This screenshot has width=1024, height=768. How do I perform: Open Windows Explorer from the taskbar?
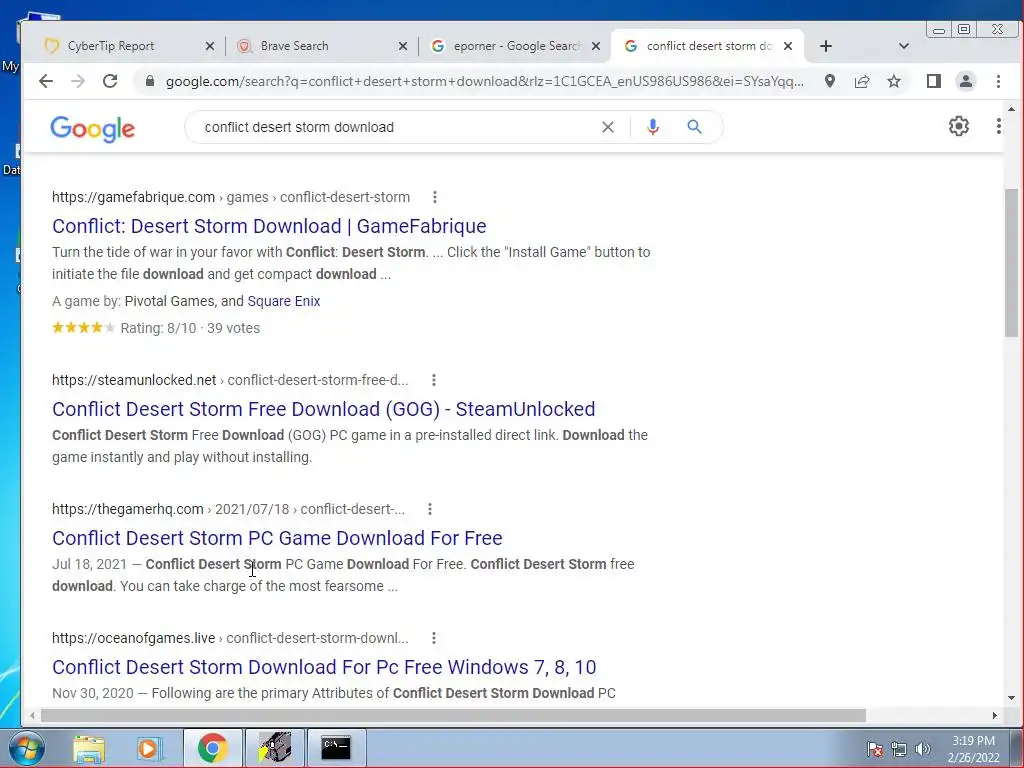[x=89, y=748]
